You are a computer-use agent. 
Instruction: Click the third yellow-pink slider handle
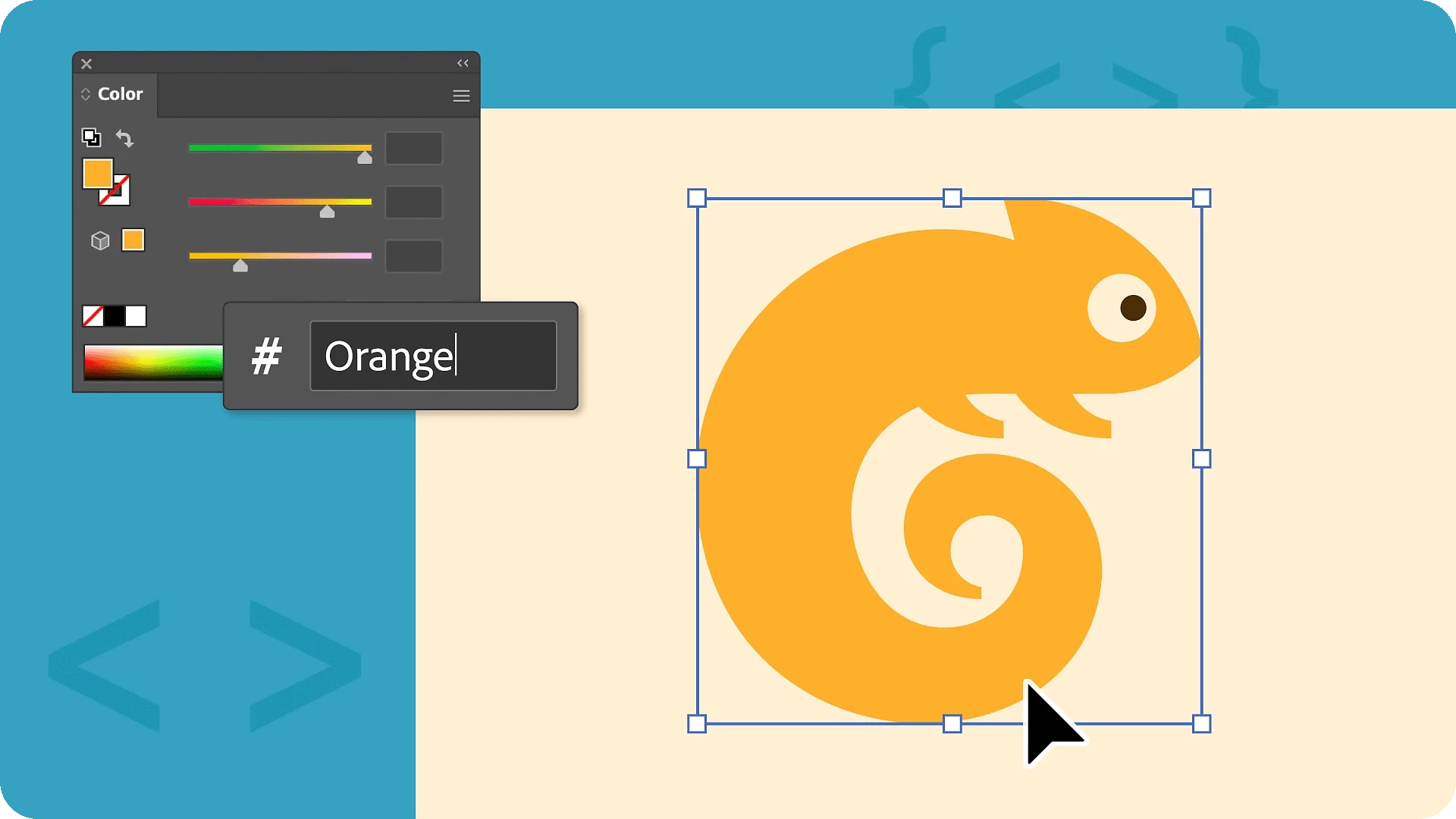pyautogui.click(x=240, y=266)
